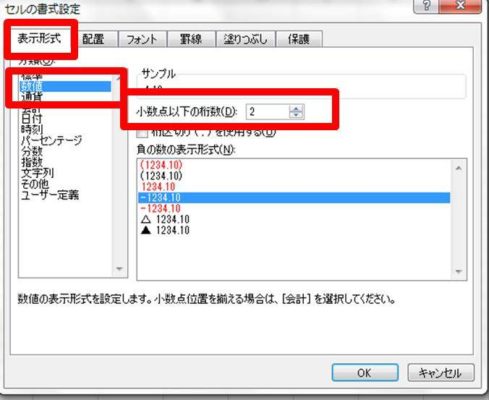Switch to the 保護 tab
The height and width of the screenshot is (400, 489).
point(299,39)
